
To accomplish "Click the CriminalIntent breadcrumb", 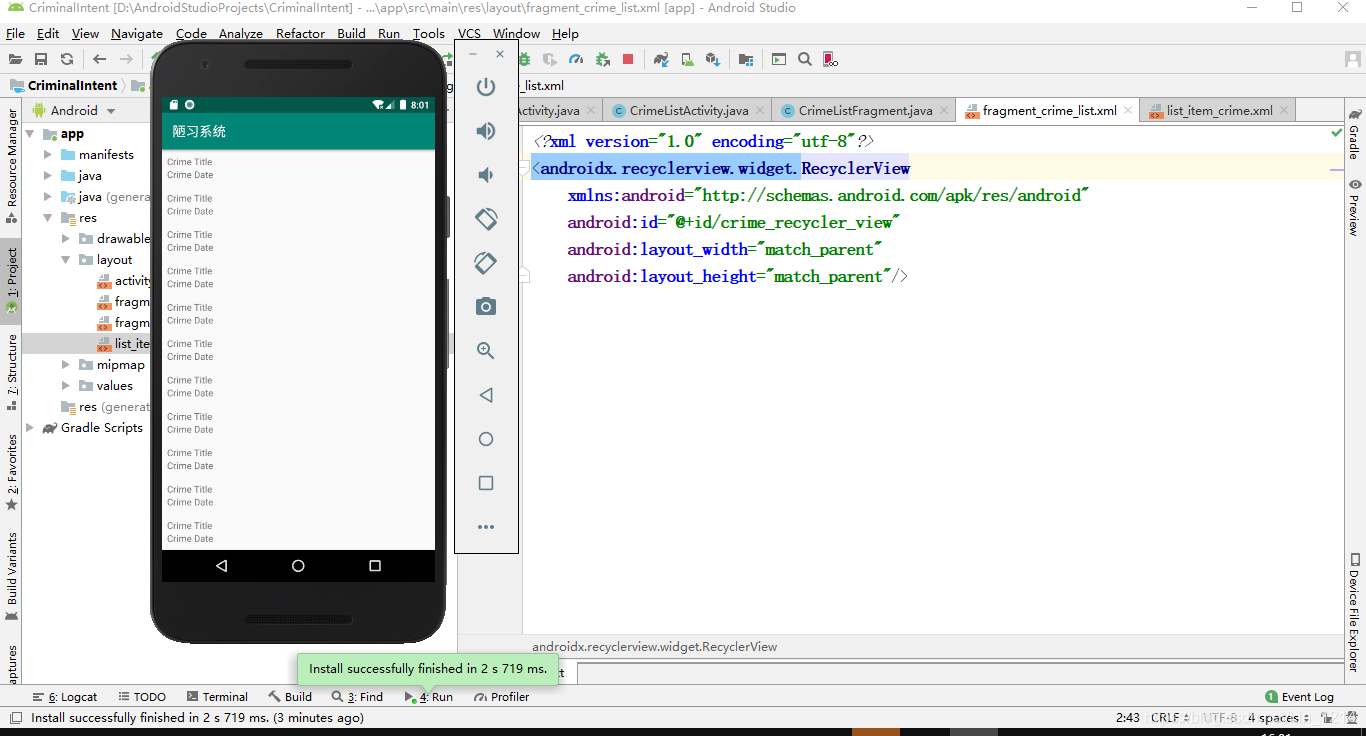I will pos(64,86).
